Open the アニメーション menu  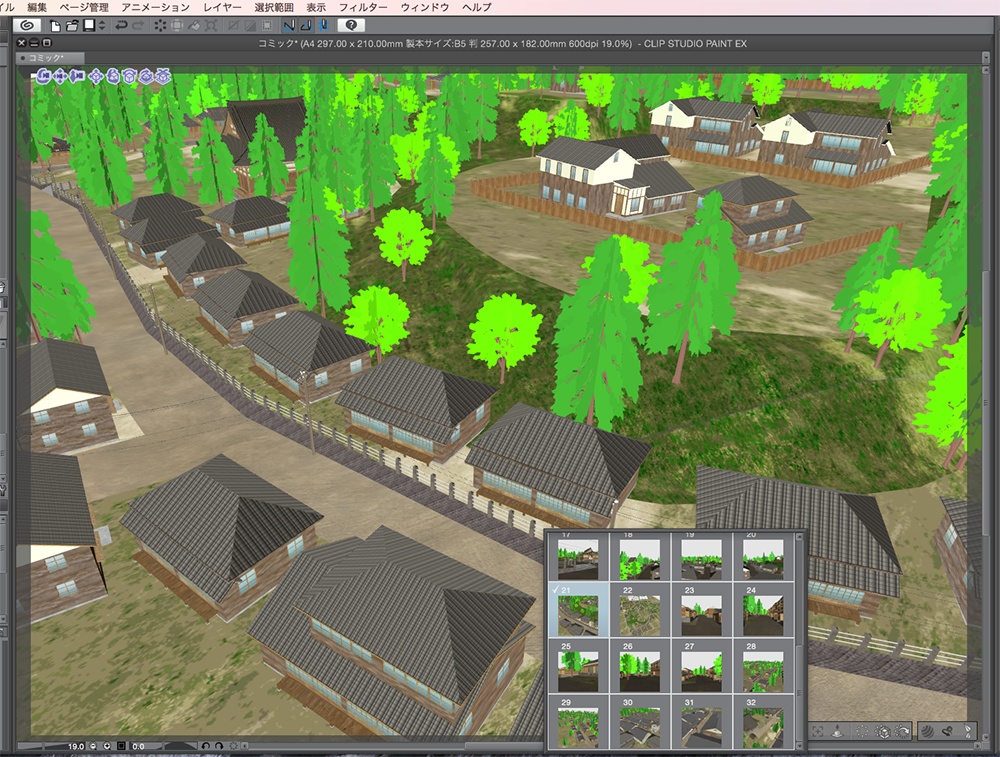(155, 7)
